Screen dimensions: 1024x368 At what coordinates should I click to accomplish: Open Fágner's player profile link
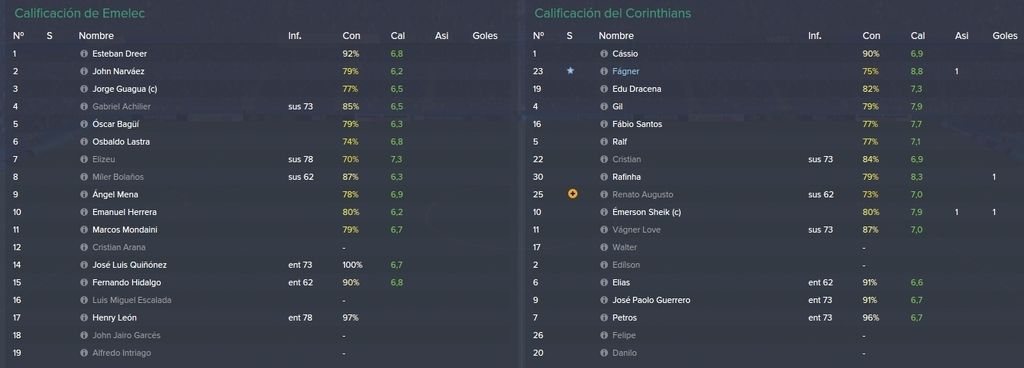pyautogui.click(x=626, y=71)
